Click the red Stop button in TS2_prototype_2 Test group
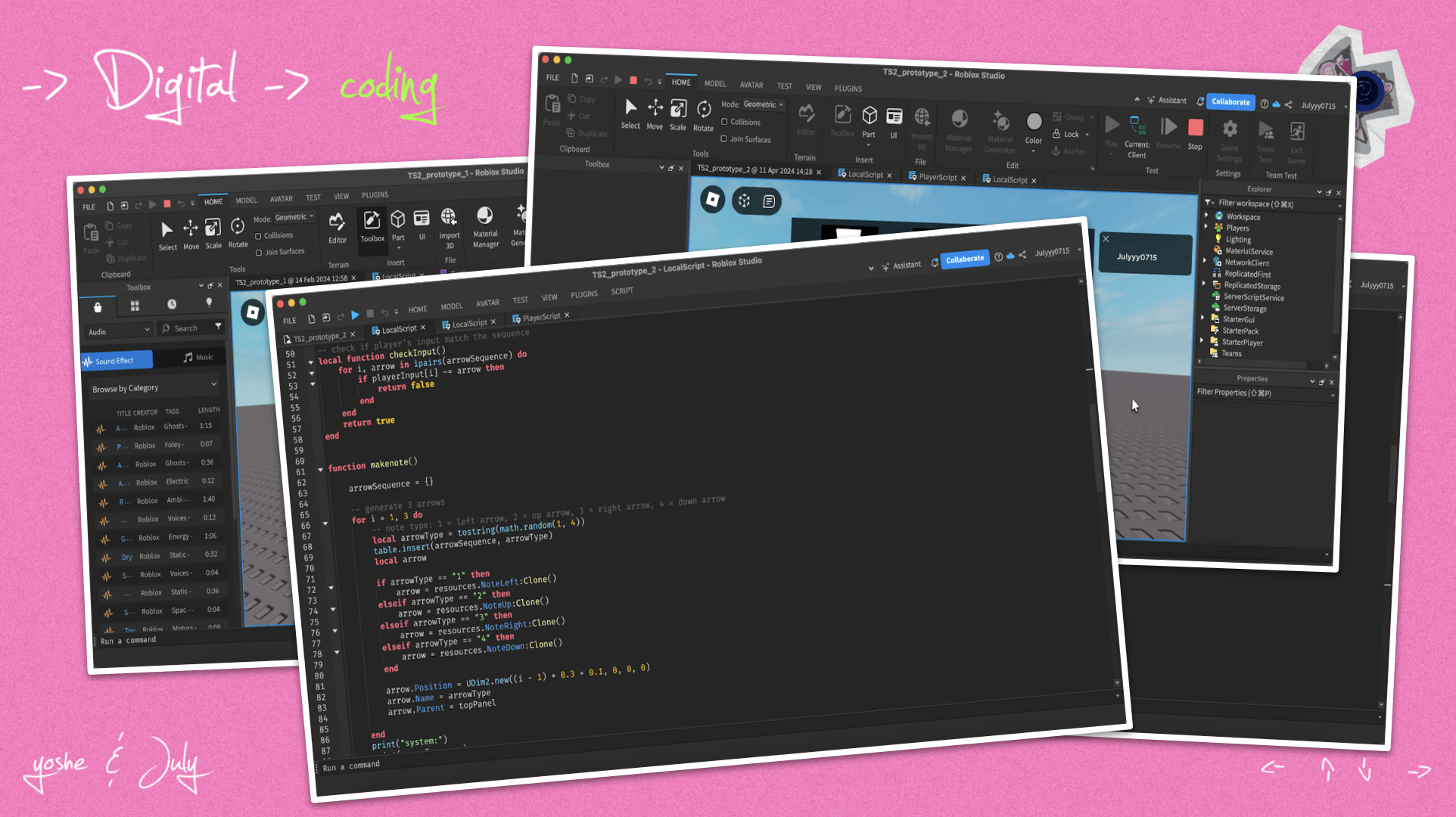The image size is (1456, 817). [x=1196, y=134]
